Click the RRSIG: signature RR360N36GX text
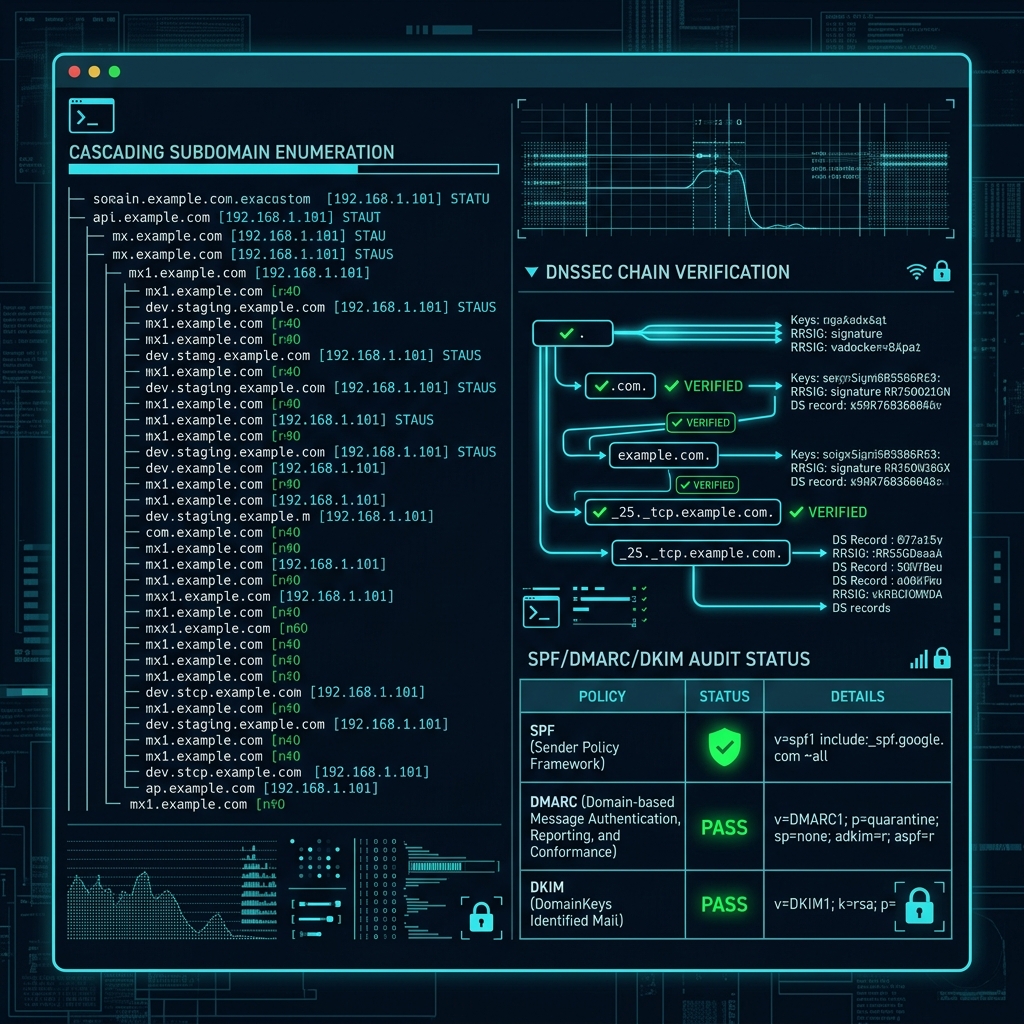Image resolution: width=1024 pixels, height=1024 pixels. tap(871, 468)
